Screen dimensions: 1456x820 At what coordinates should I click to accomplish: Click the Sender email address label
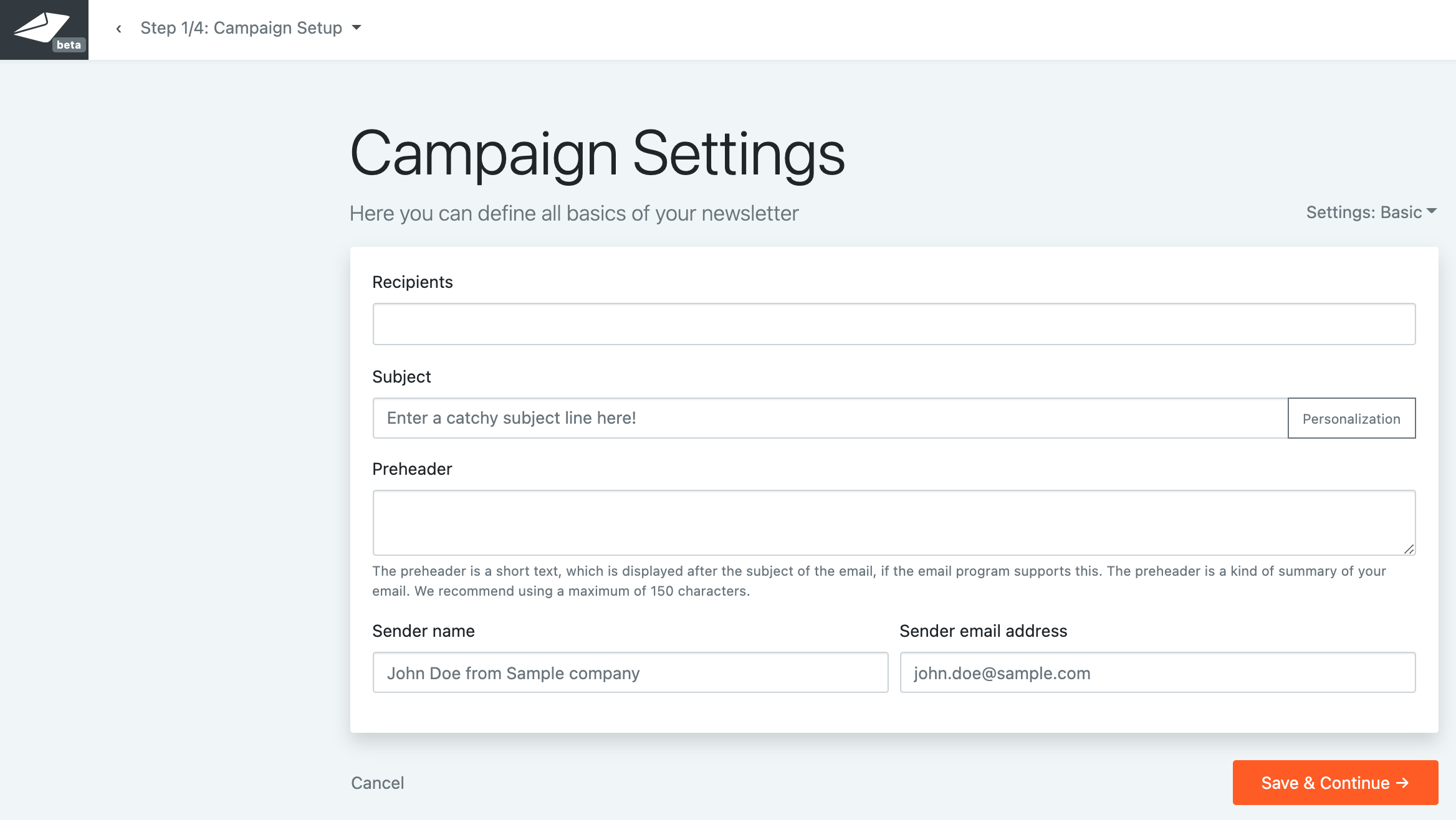(983, 631)
